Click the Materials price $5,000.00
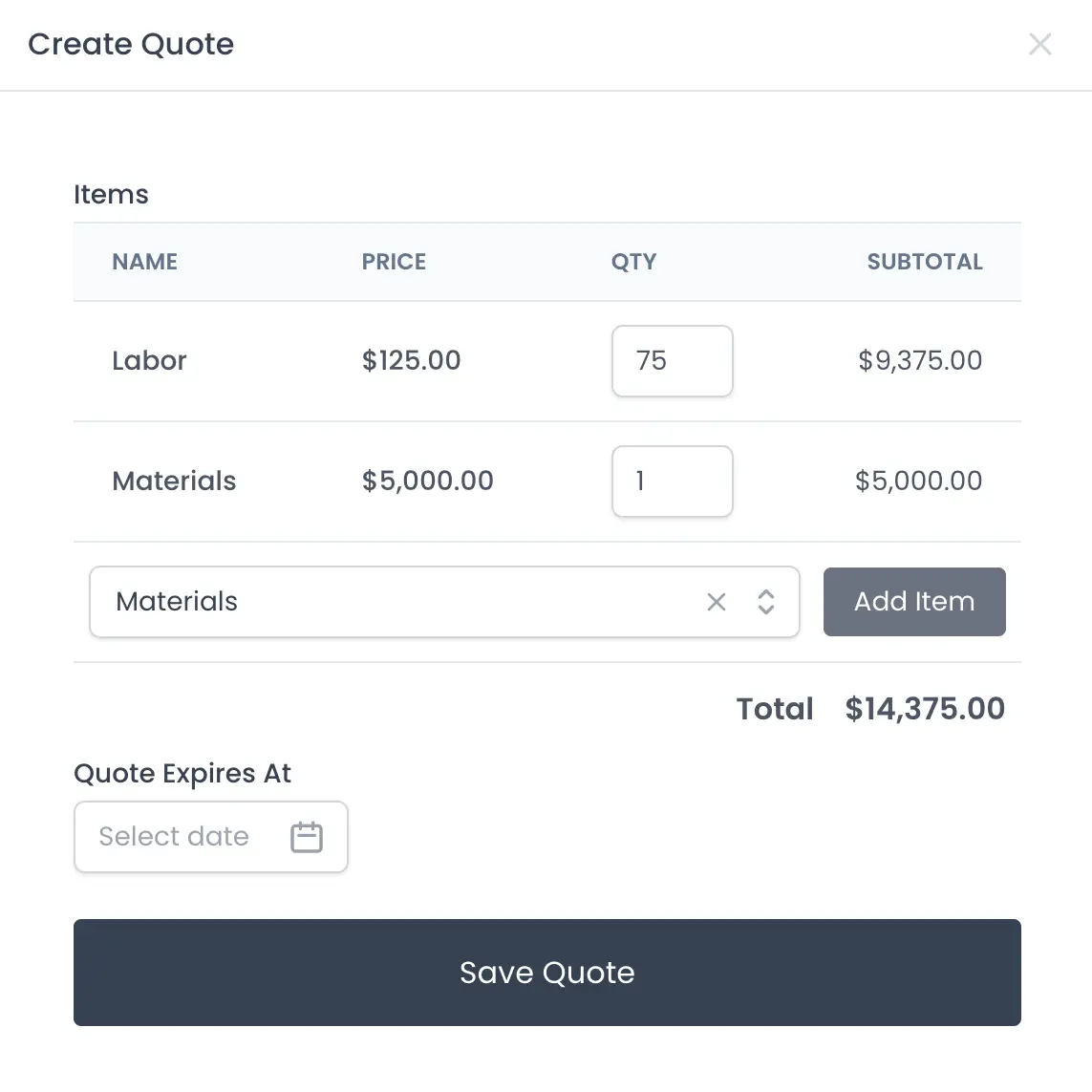The image size is (1092, 1092). [427, 482]
